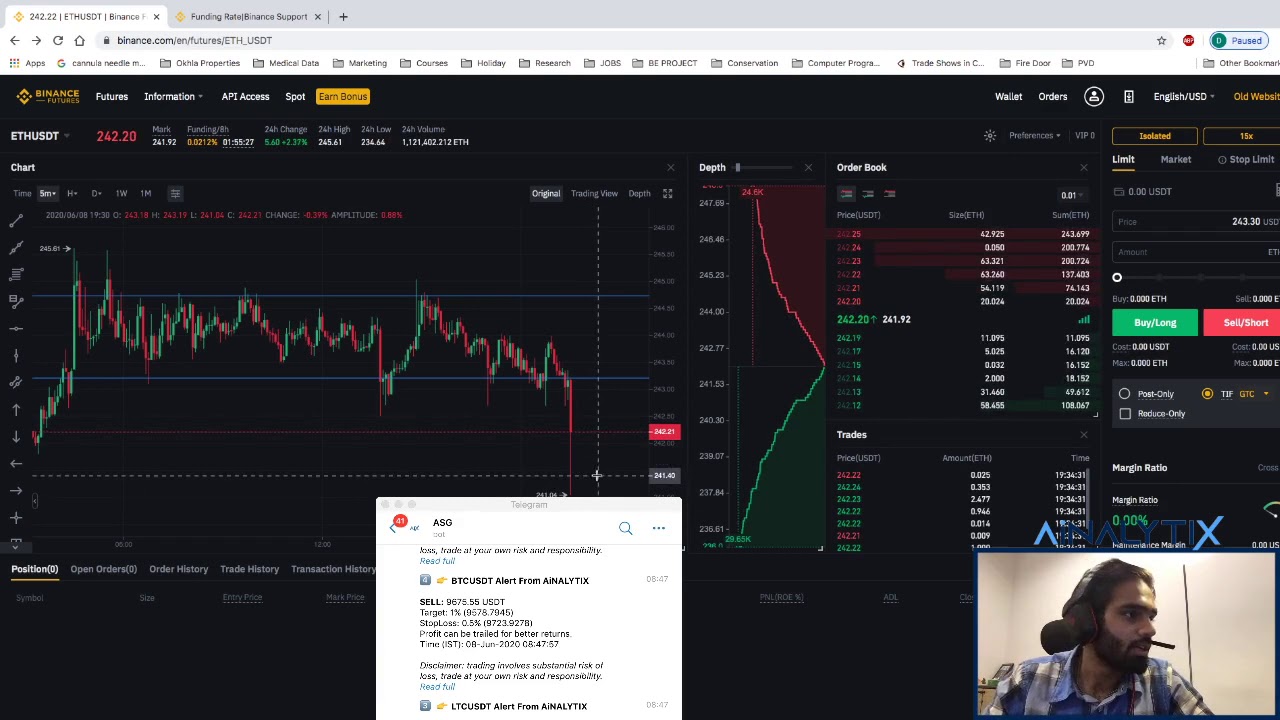Viewport: 1280px width, 720px height.
Task: Click the order Price input field
Action: pyautogui.click(x=1197, y=222)
